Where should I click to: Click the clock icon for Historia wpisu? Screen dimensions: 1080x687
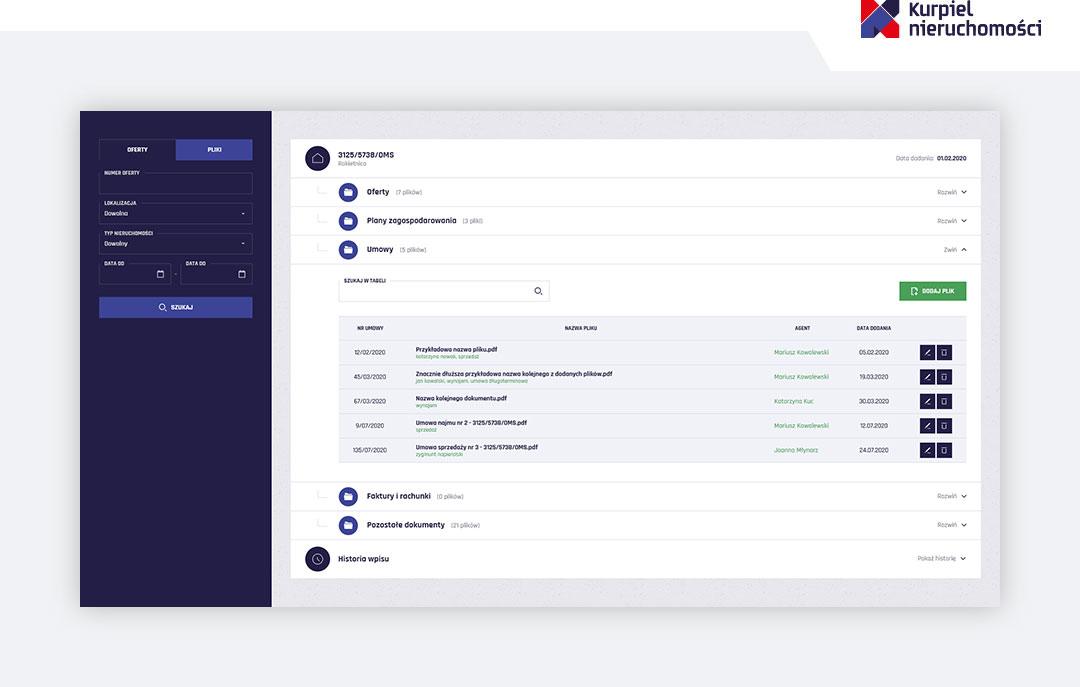[x=317, y=559]
